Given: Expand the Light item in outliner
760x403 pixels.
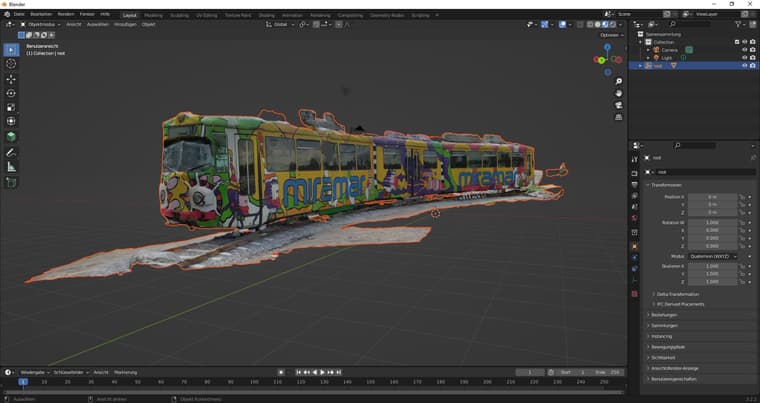Looking at the screenshot, I should tap(649, 58).
